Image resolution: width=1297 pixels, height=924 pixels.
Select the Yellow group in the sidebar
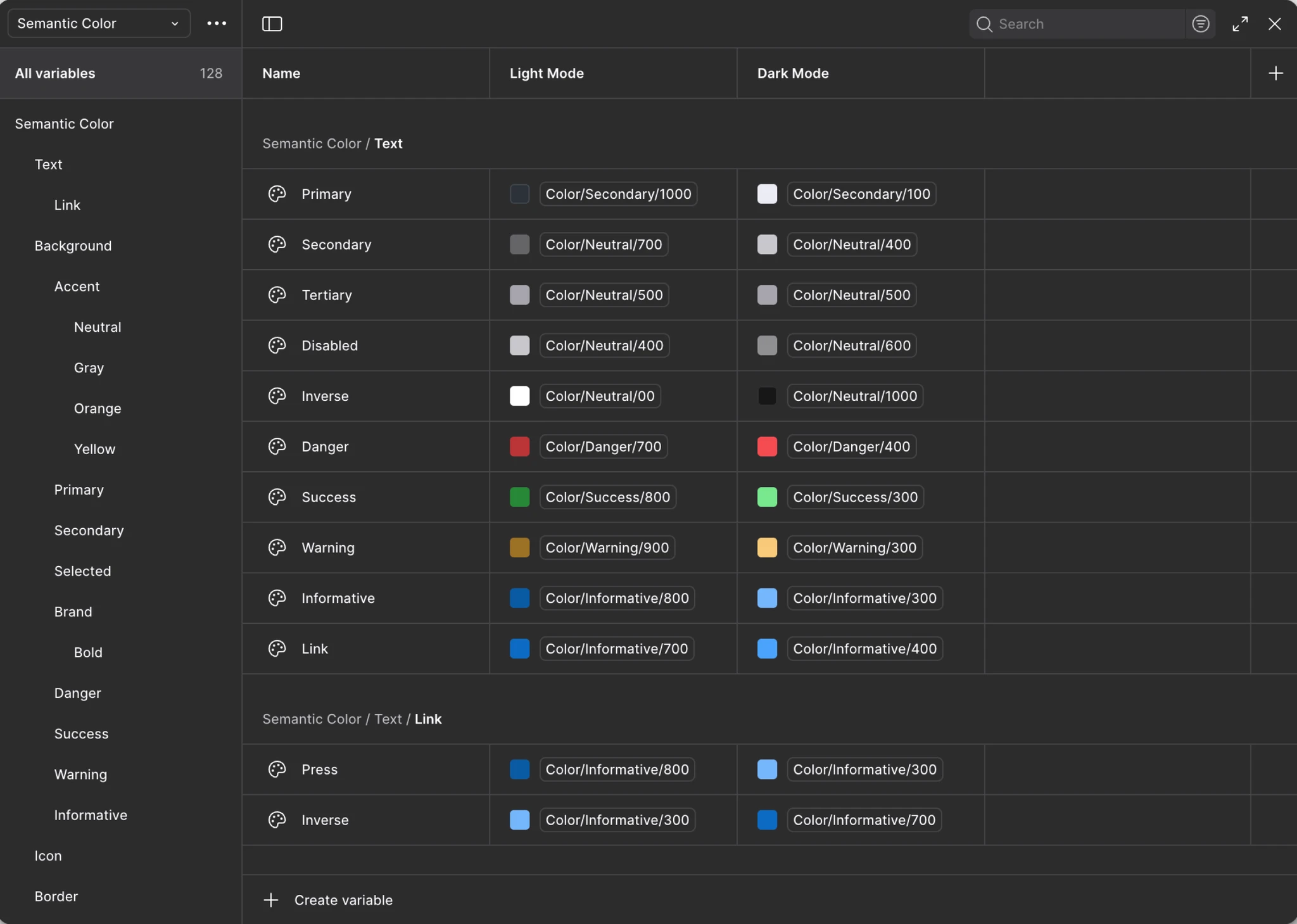coord(94,449)
